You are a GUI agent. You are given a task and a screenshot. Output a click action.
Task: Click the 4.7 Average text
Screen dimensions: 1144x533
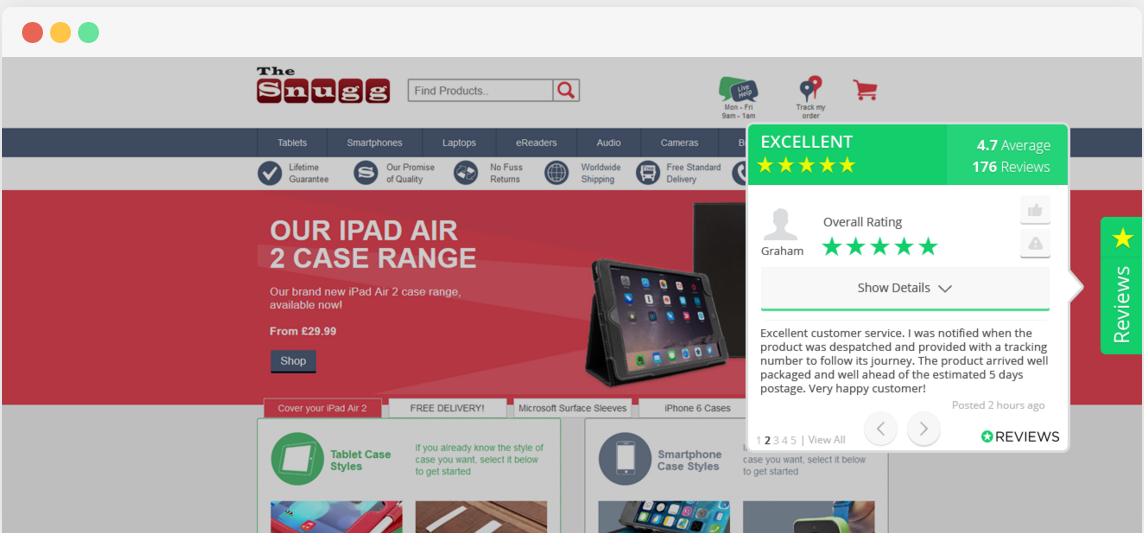point(1013,145)
